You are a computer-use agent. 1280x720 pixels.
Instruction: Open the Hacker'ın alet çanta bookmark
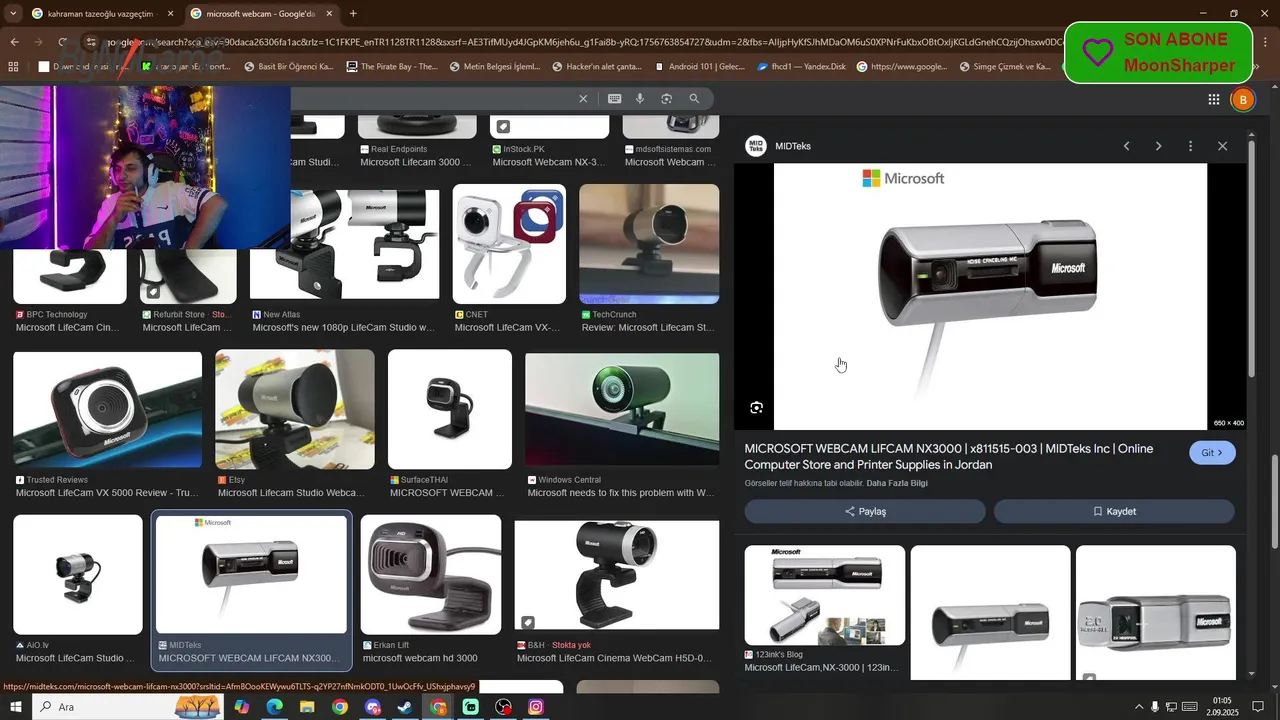coord(598,67)
